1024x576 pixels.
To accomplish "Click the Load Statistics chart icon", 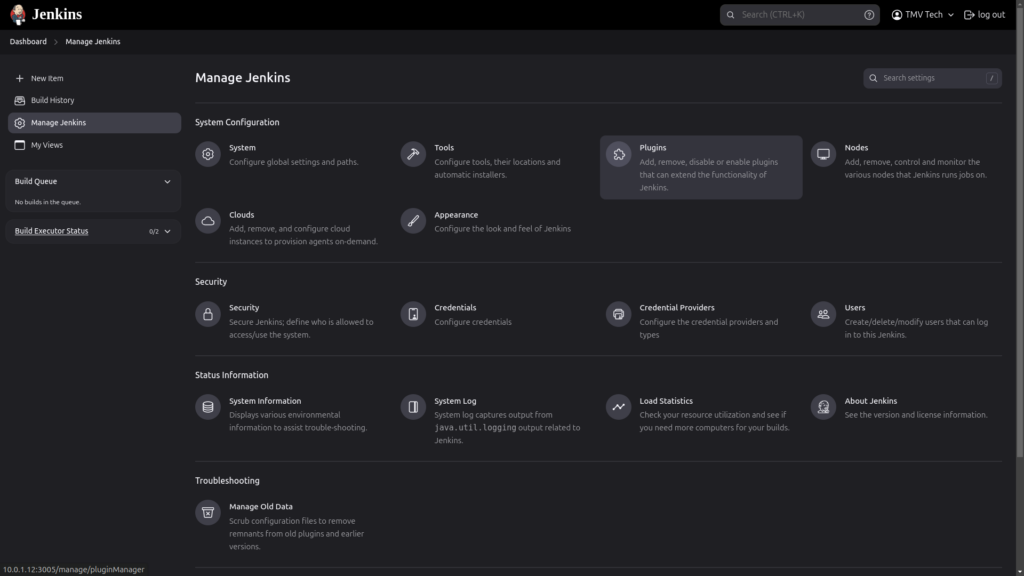I will (618, 407).
